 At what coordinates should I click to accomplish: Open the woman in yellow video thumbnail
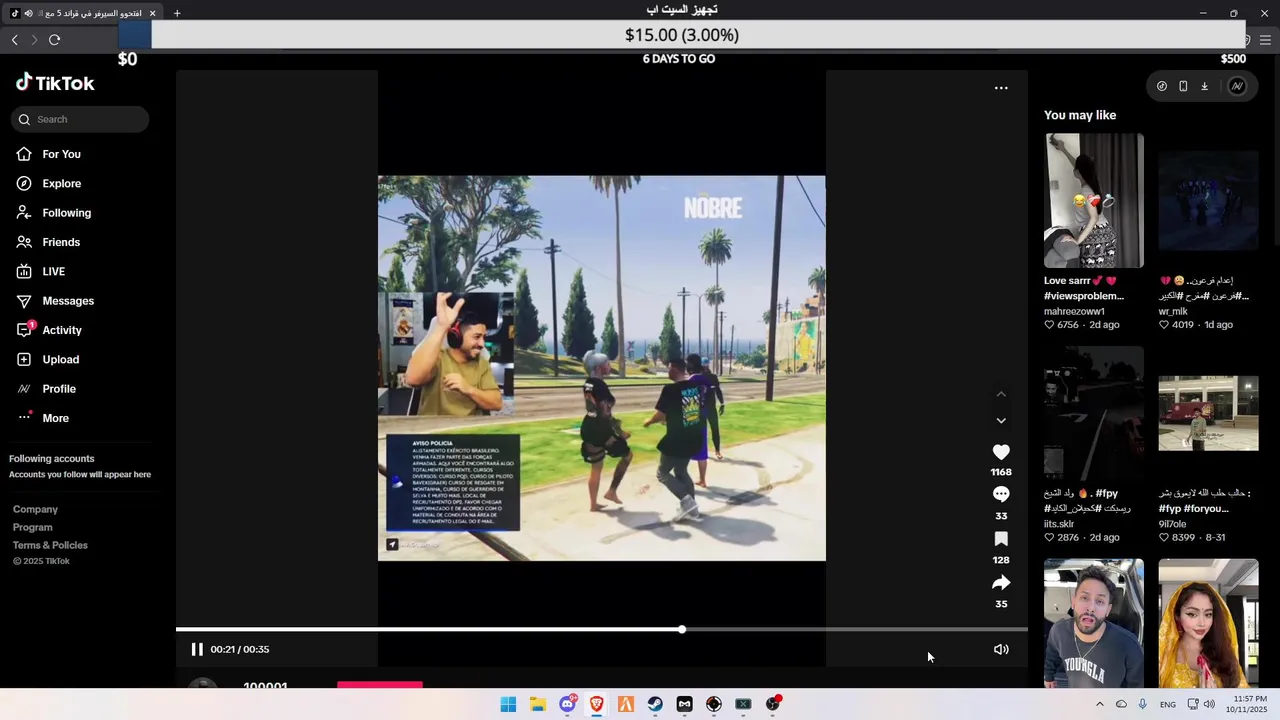(x=1208, y=623)
